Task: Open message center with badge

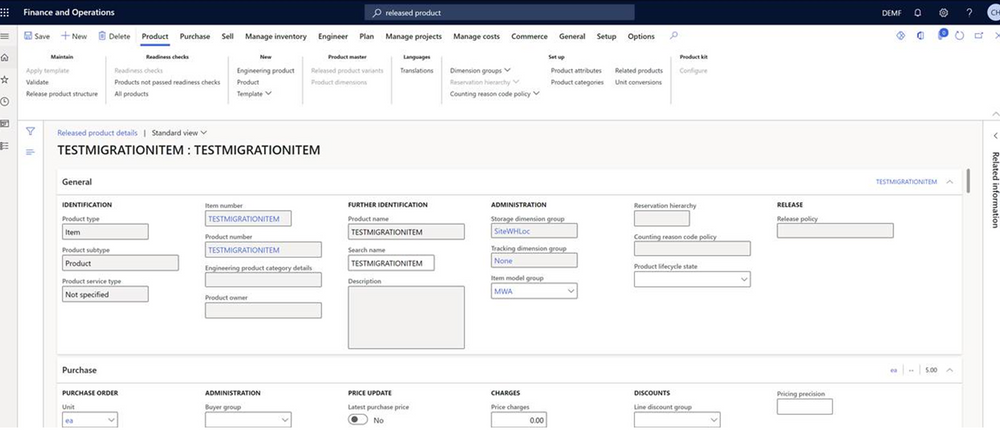Action: point(941,35)
